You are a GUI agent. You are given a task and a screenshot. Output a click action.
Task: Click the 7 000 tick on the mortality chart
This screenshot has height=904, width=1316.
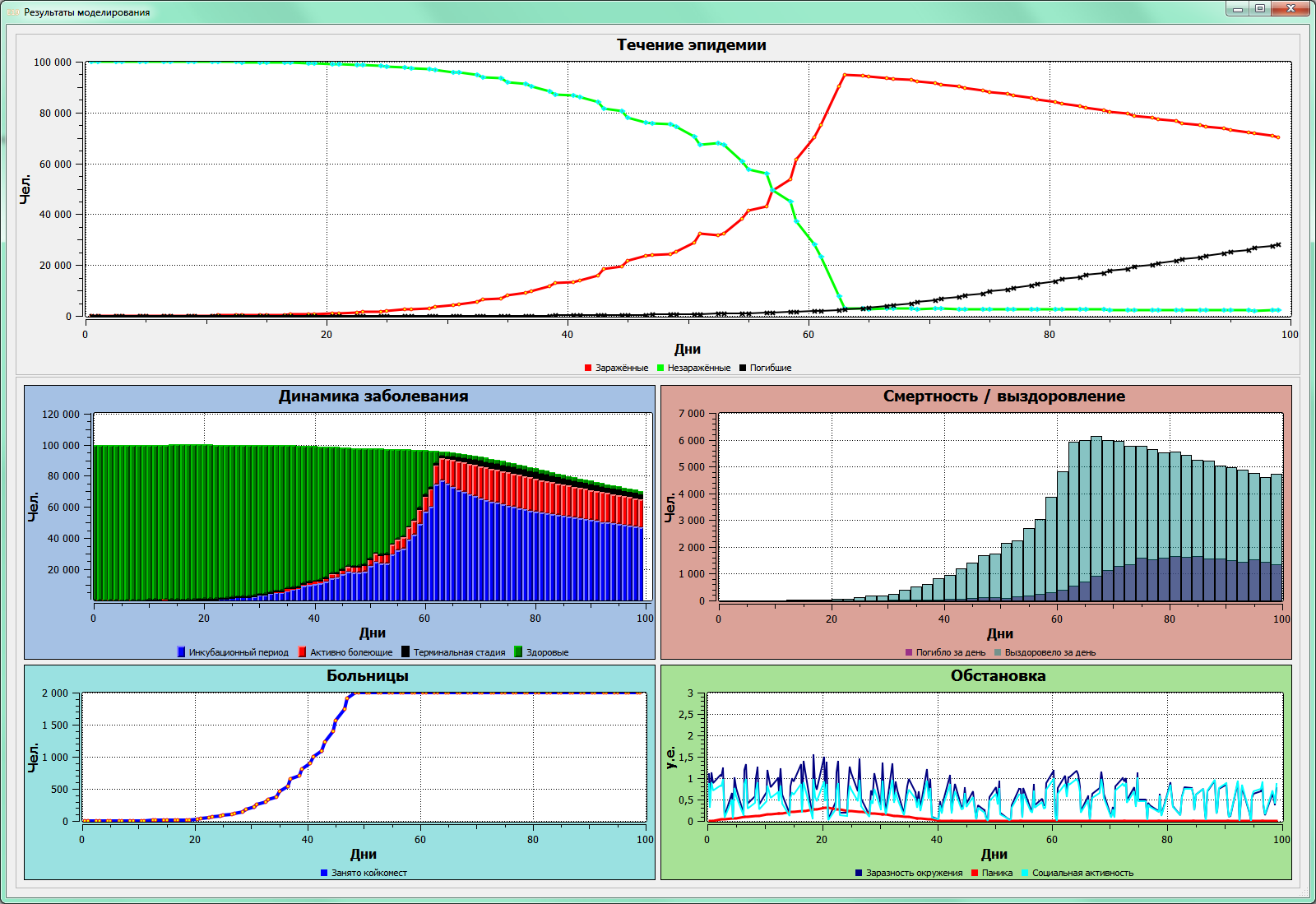[692, 414]
